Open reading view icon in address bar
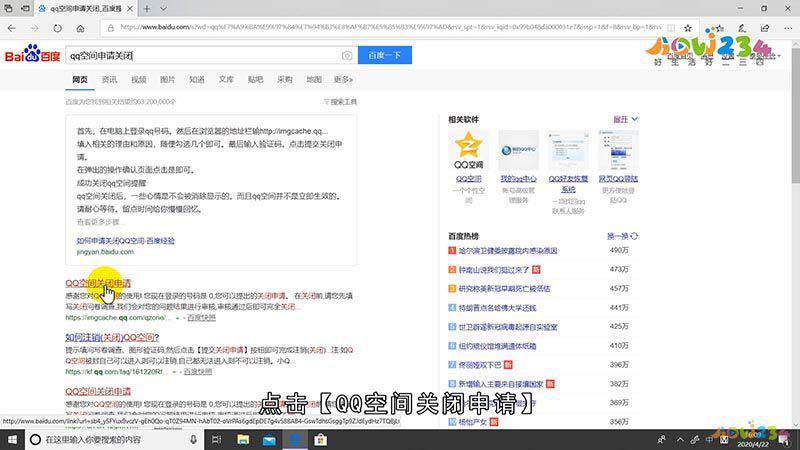The height and width of the screenshot is (450, 800). coord(671,28)
